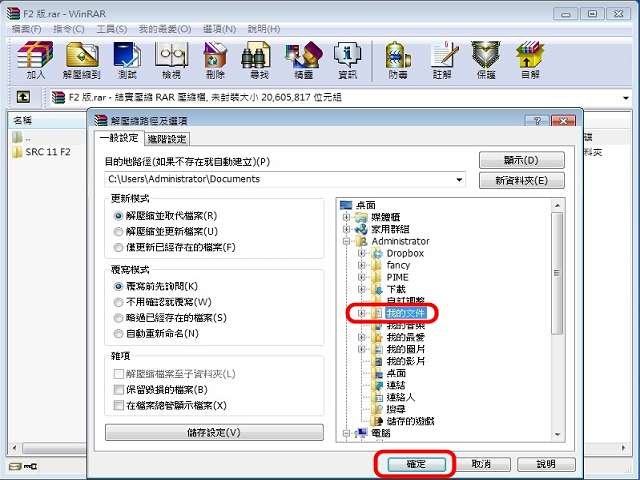Click the folder tree vertical scrollbar thumb

(x=557, y=273)
